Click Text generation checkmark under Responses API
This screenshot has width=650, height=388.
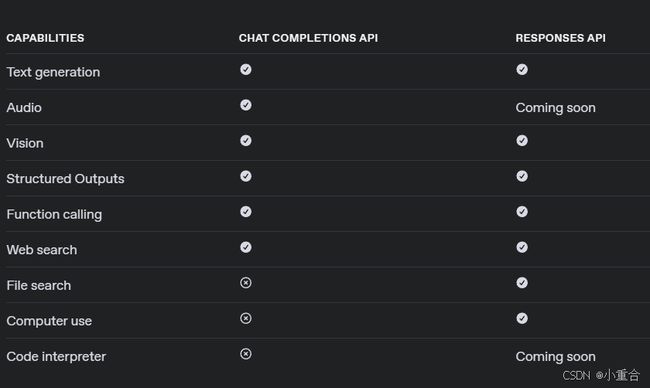click(x=522, y=69)
